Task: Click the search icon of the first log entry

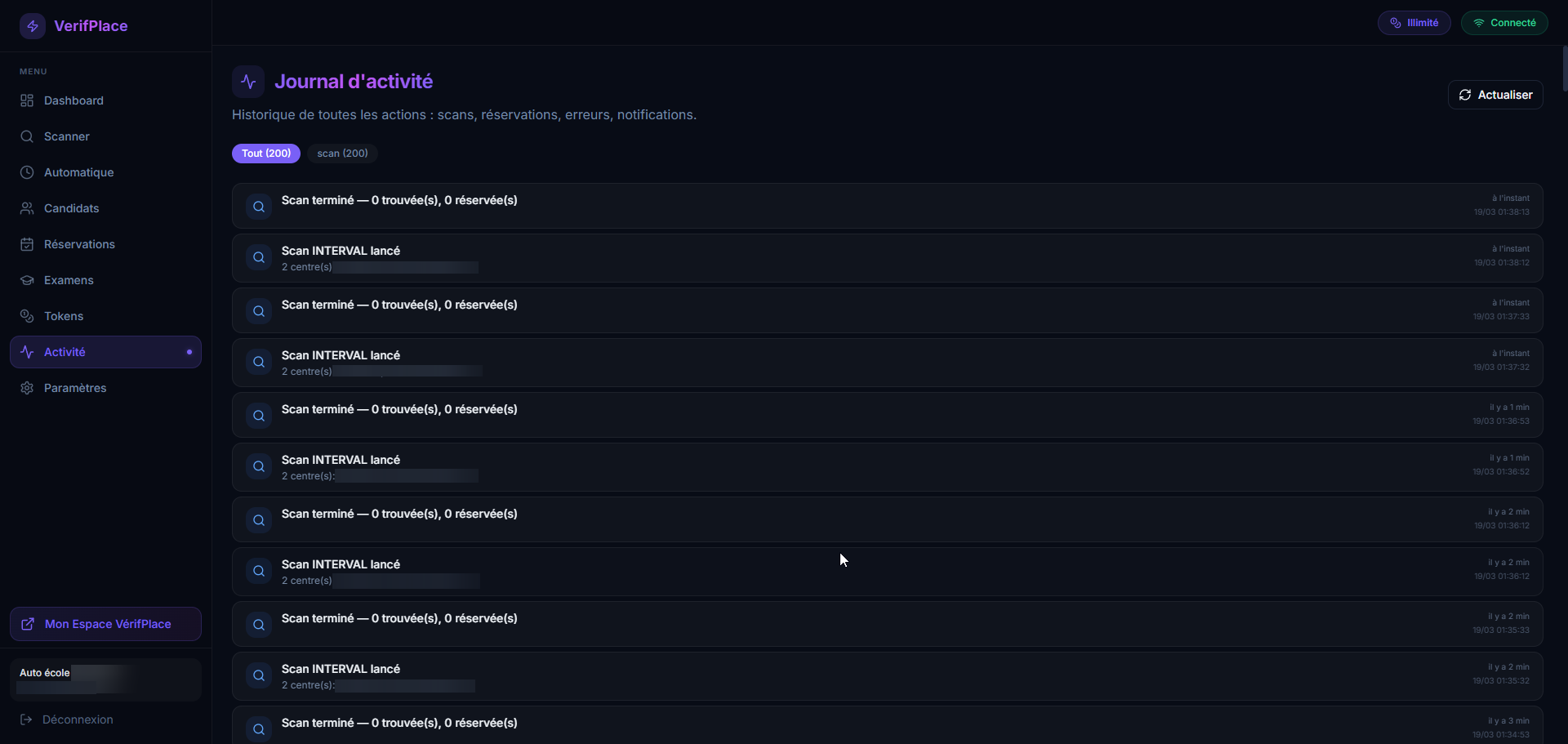Action: coord(259,207)
